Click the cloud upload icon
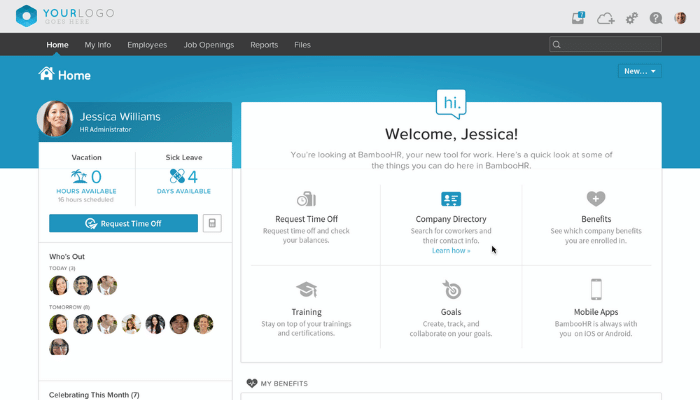The height and width of the screenshot is (400, 700). pos(606,18)
